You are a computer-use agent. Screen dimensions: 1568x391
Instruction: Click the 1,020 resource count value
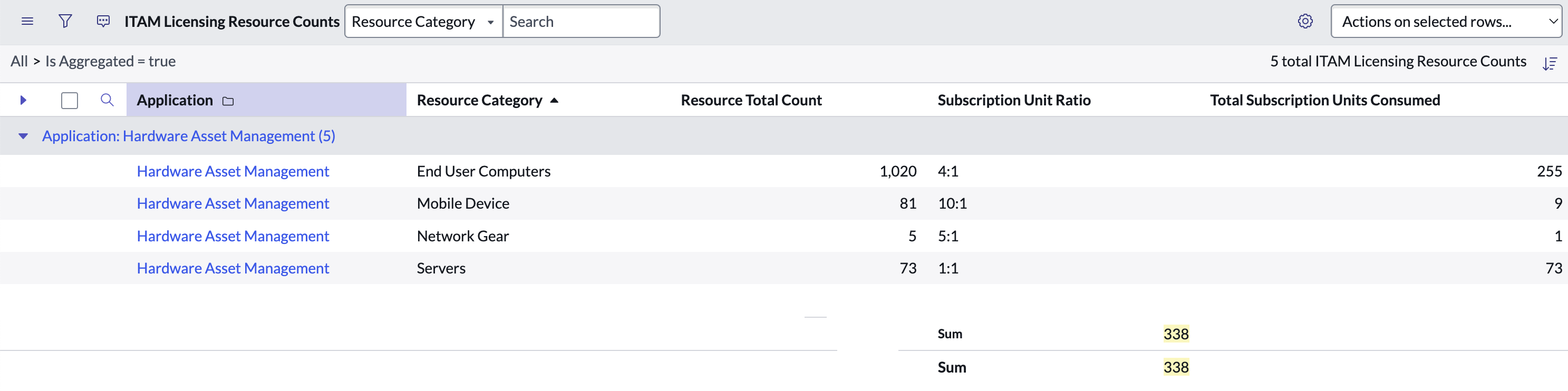pyautogui.click(x=898, y=171)
